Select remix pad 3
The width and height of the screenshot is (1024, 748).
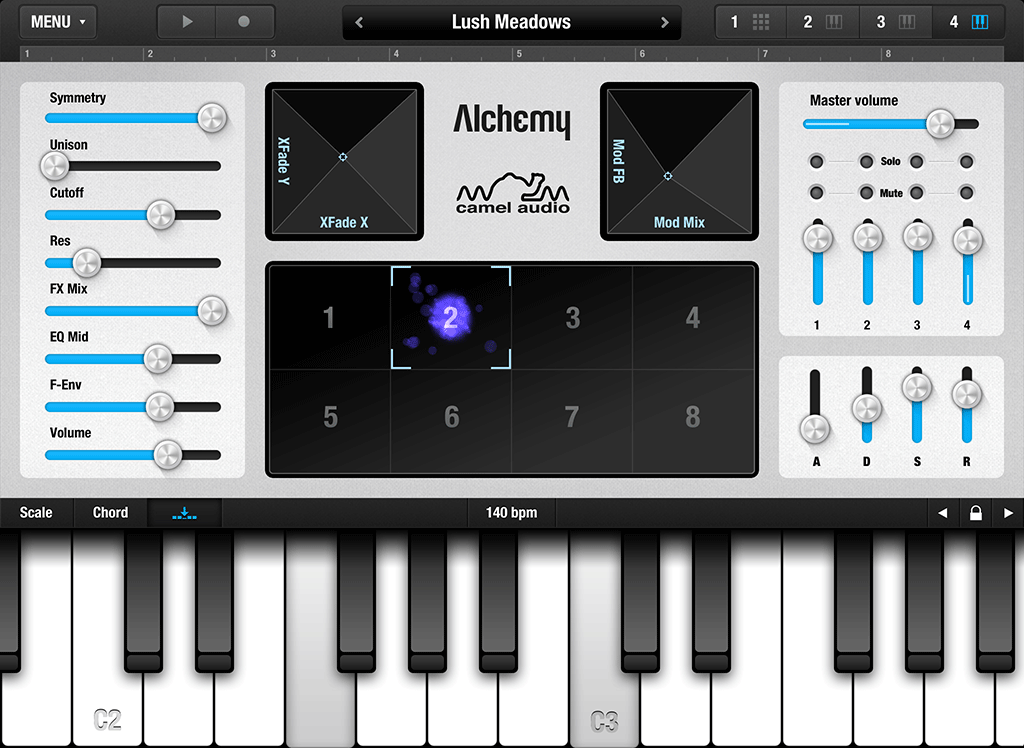pos(572,317)
